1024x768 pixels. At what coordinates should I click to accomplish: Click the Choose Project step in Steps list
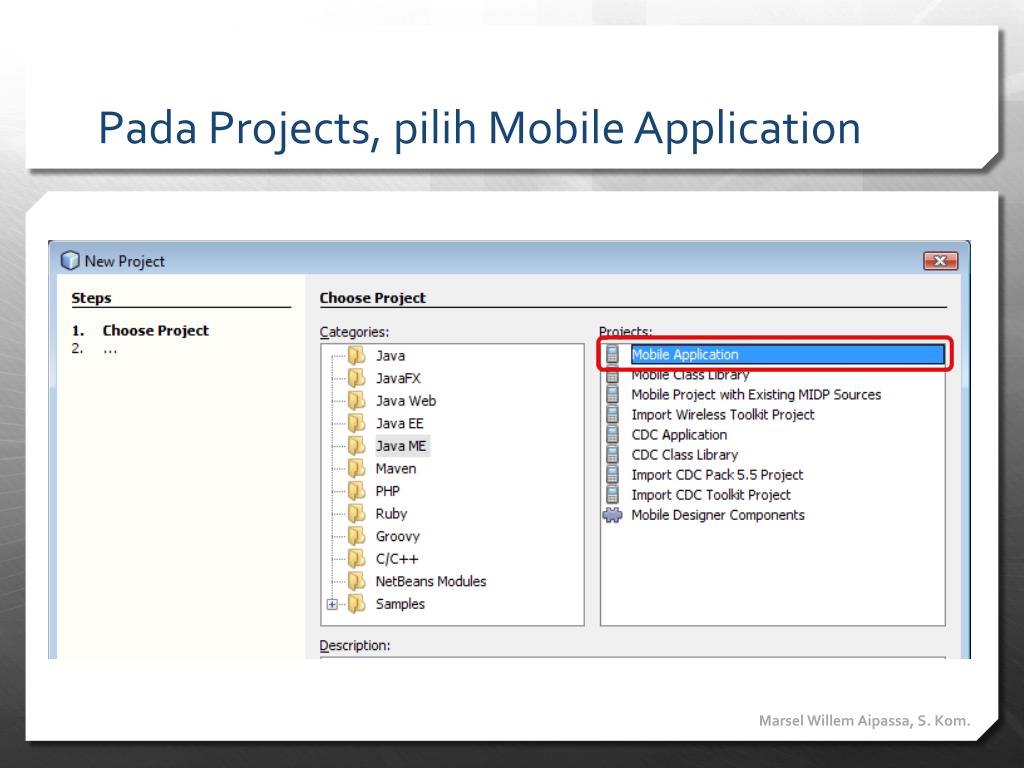(x=155, y=330)
